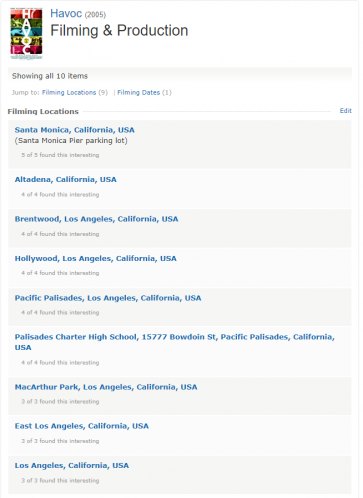The height and width of the screenshot is (498, 363).
Task: Open Santa Monica, California, USA location
Action: [x=75, y=130]
